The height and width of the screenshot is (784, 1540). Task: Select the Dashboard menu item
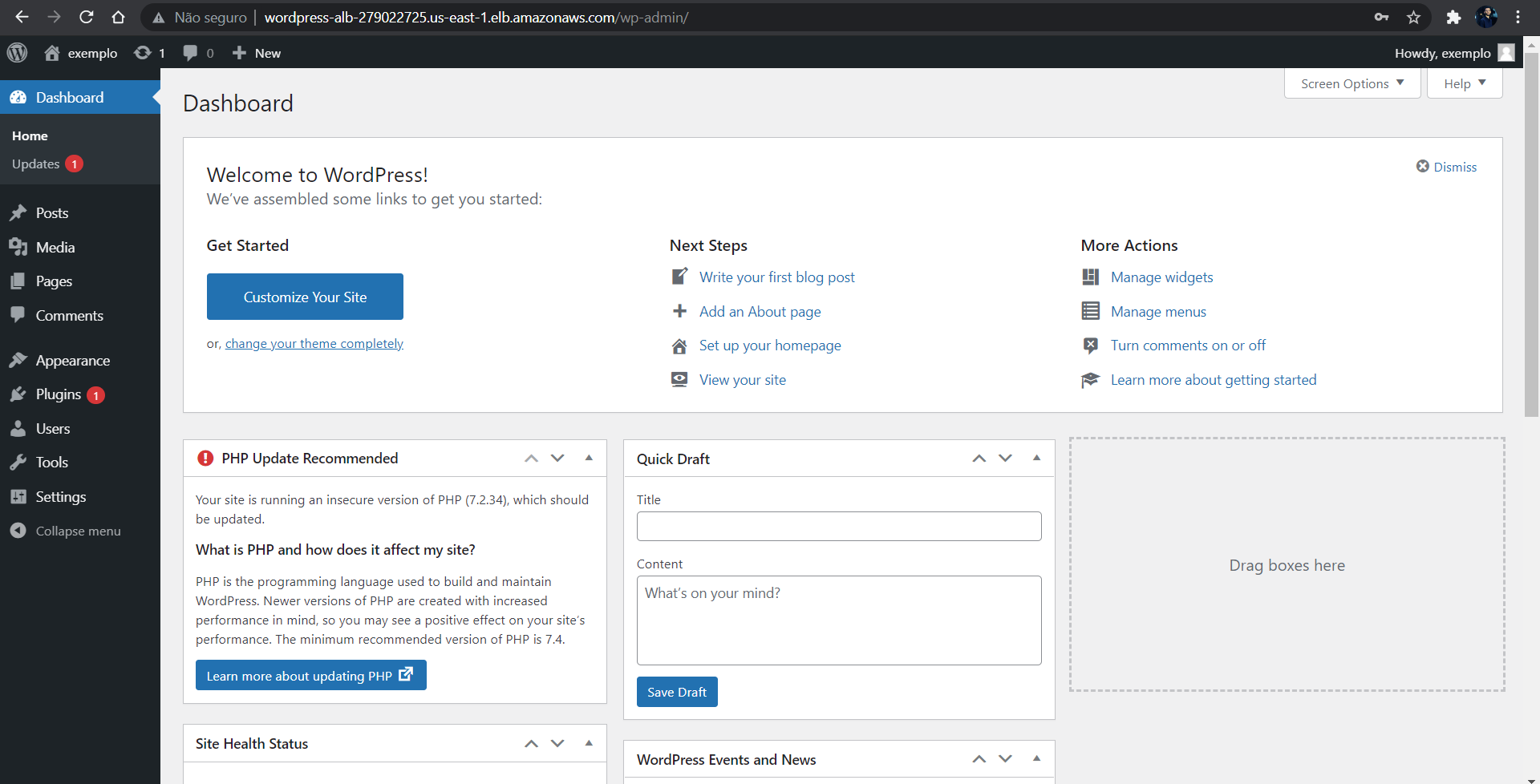pos(80,97)
